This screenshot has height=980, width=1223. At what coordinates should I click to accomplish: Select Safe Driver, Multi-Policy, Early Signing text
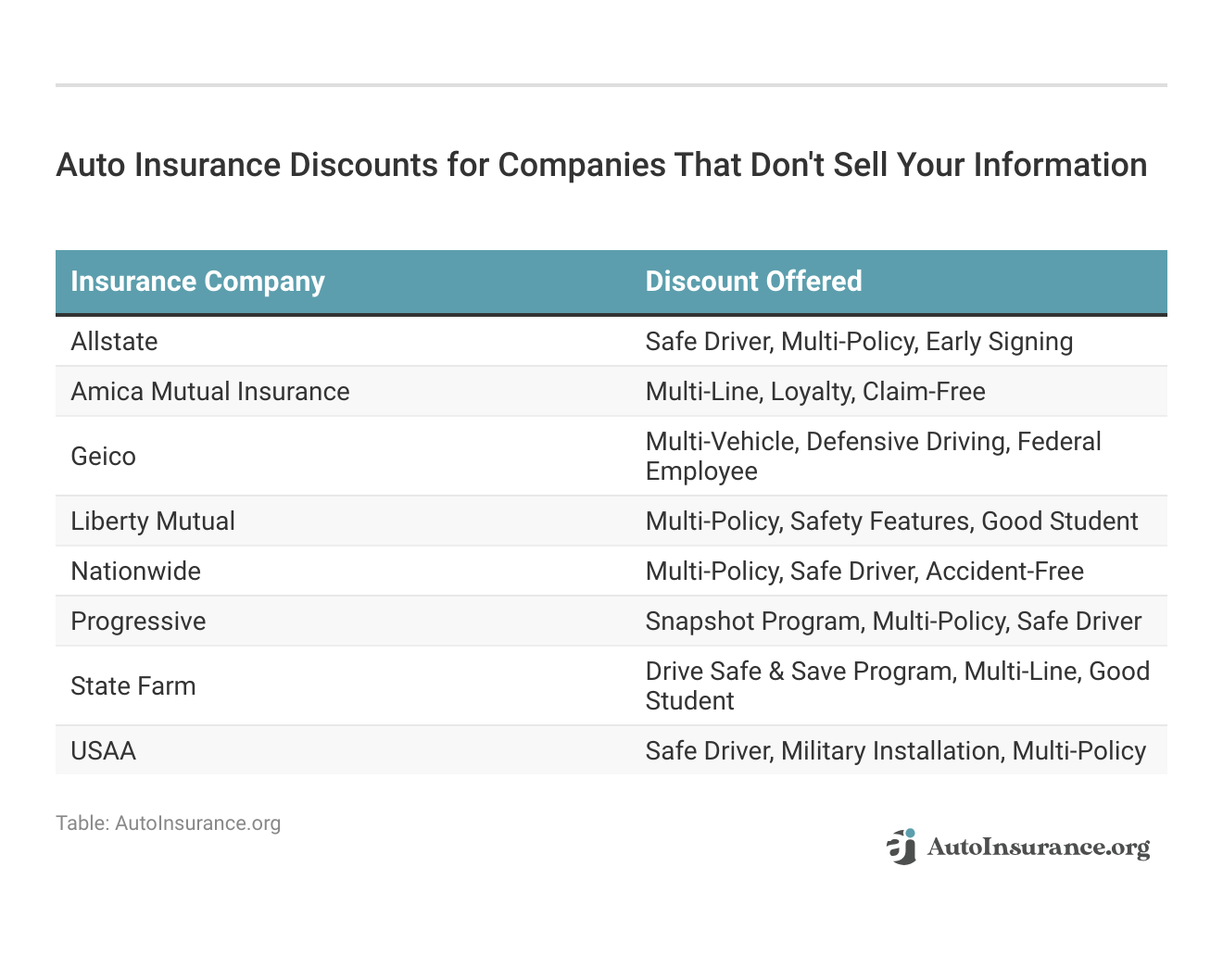tap(859, 342)
